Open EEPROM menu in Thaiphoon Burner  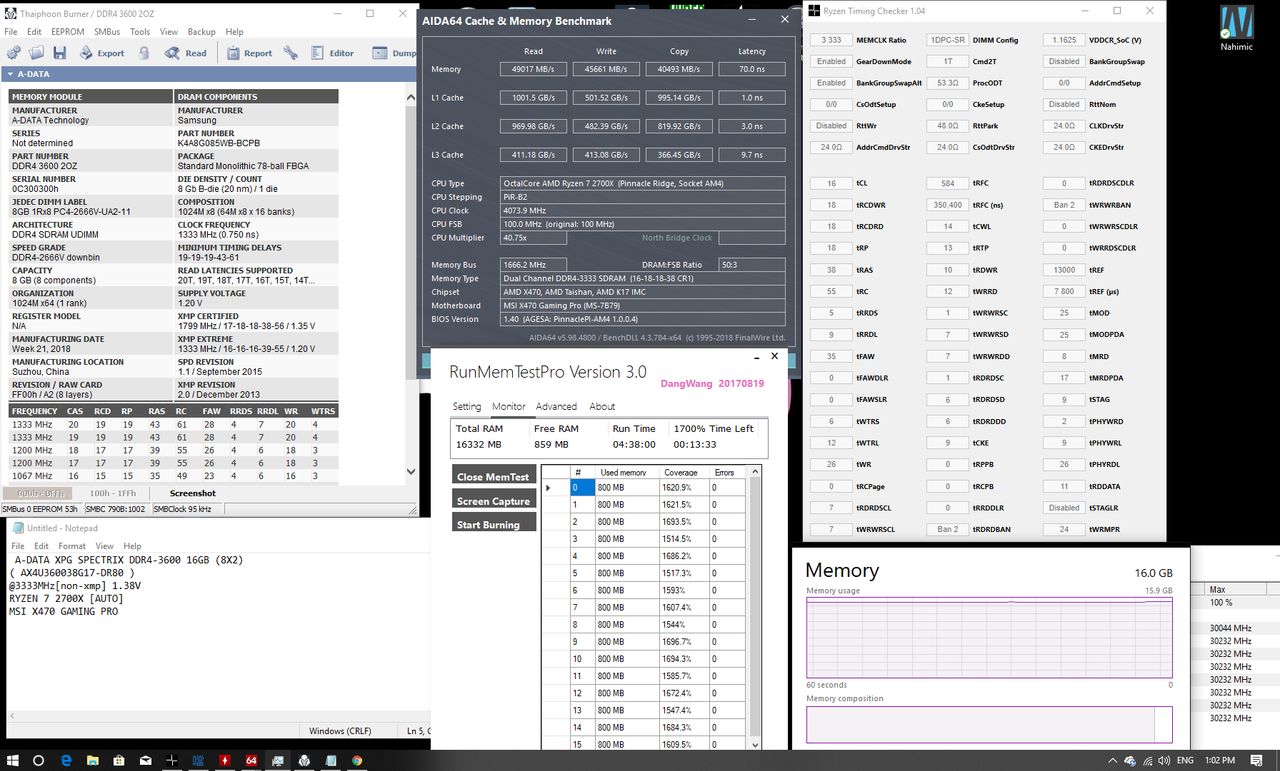pos(67,32)
